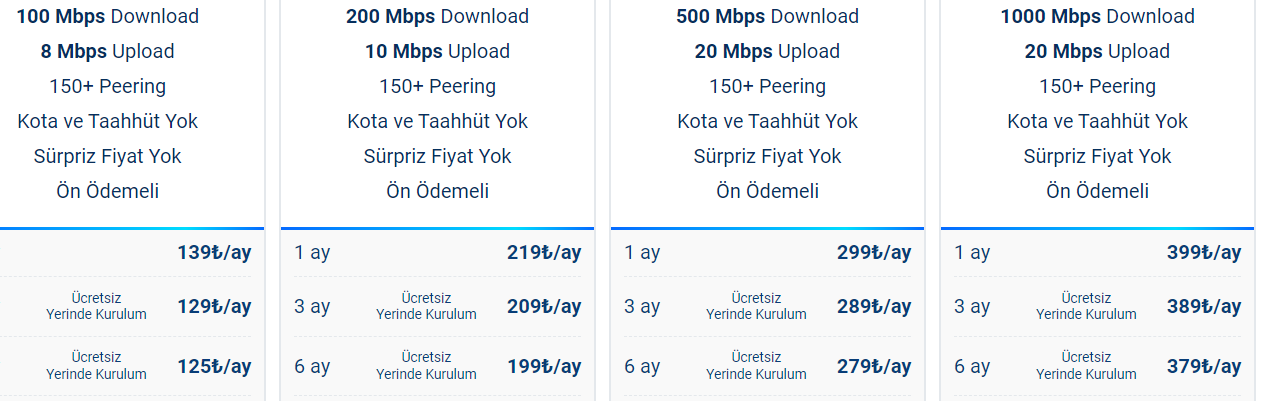Click the 200 Mbps Download heading
The height and width of the screenshot is (401, 1287).
(x=437, y=17)
